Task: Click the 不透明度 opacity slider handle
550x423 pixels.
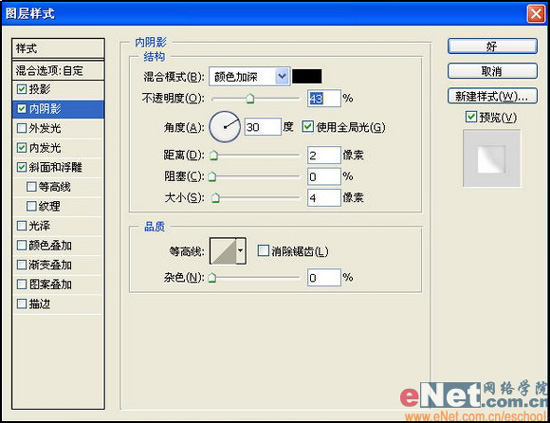Action: pyautogui.click(x=250, y=99)
